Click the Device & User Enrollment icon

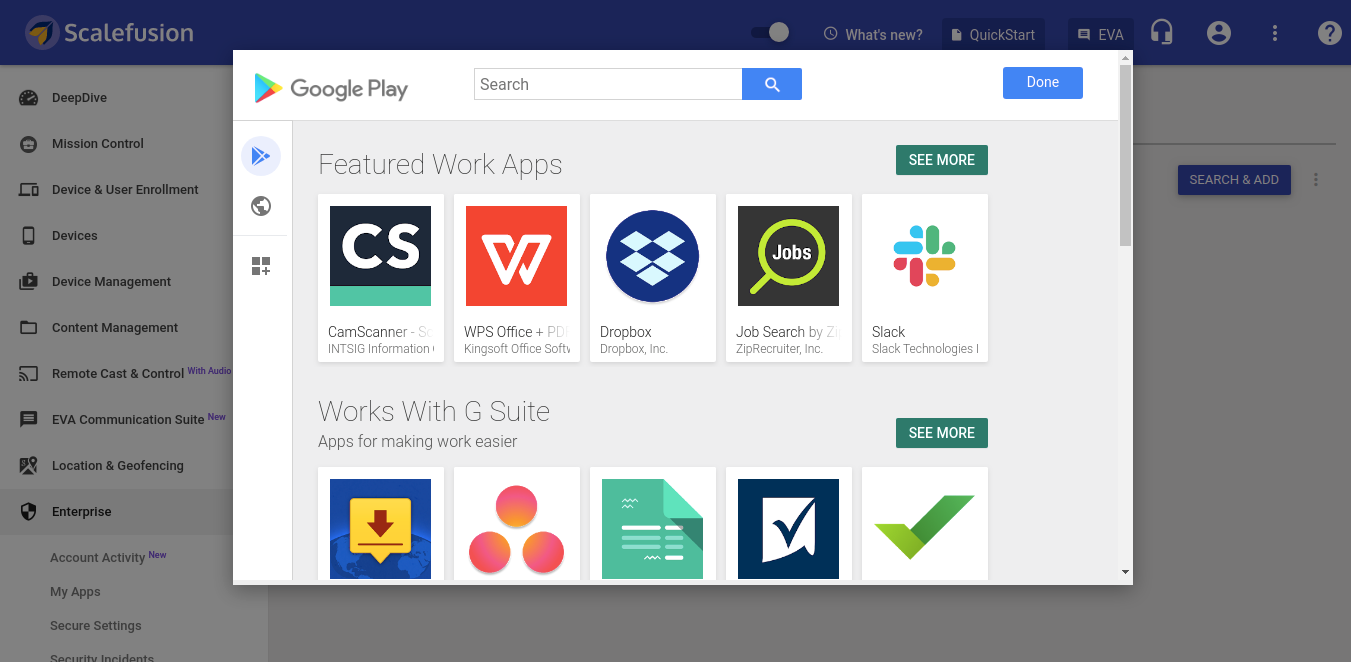click(29, 190)
